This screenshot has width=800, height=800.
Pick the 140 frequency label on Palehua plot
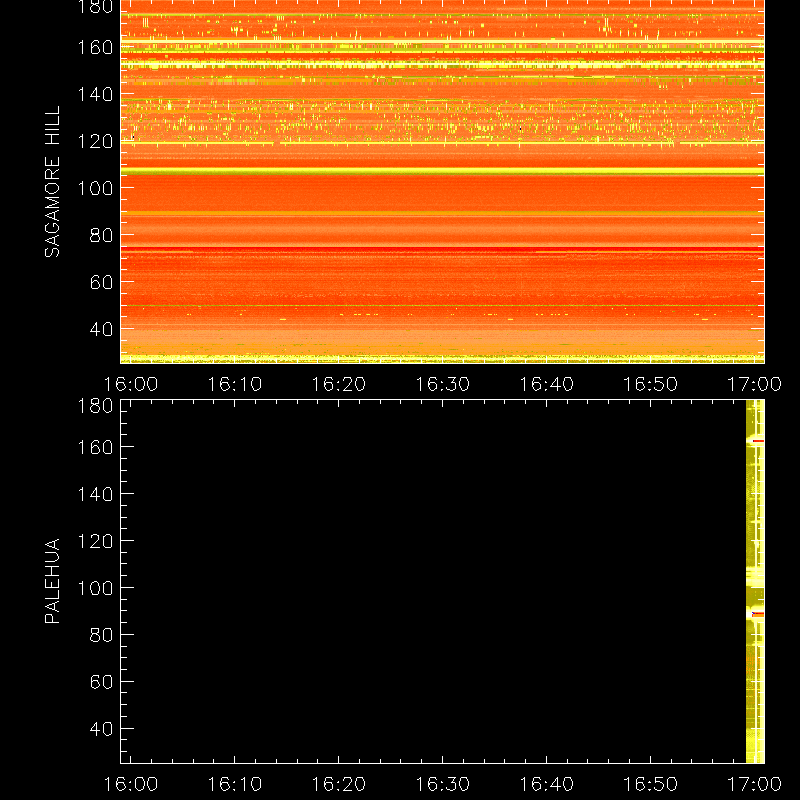pyautogui.click(x=95, y=494)
